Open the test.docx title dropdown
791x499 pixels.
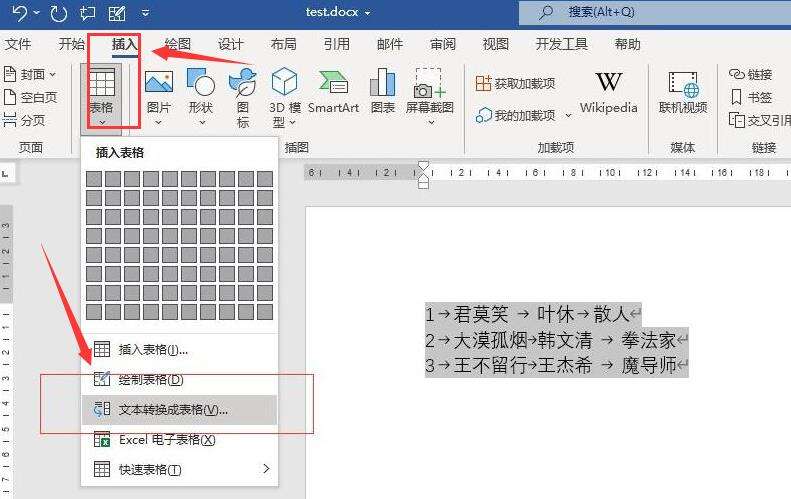(368, 13)
